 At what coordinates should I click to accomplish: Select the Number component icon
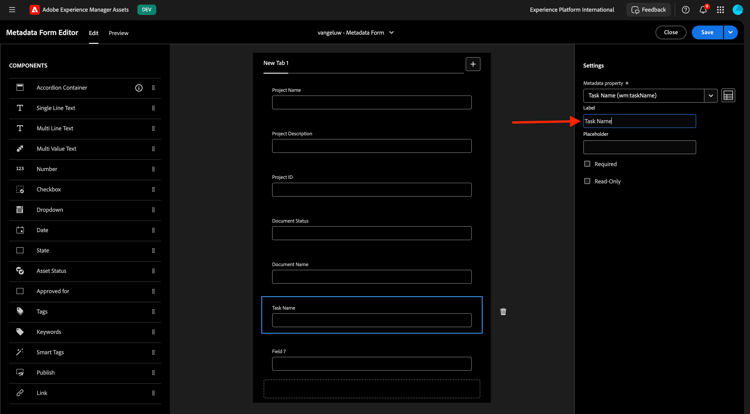coord(20,169)
